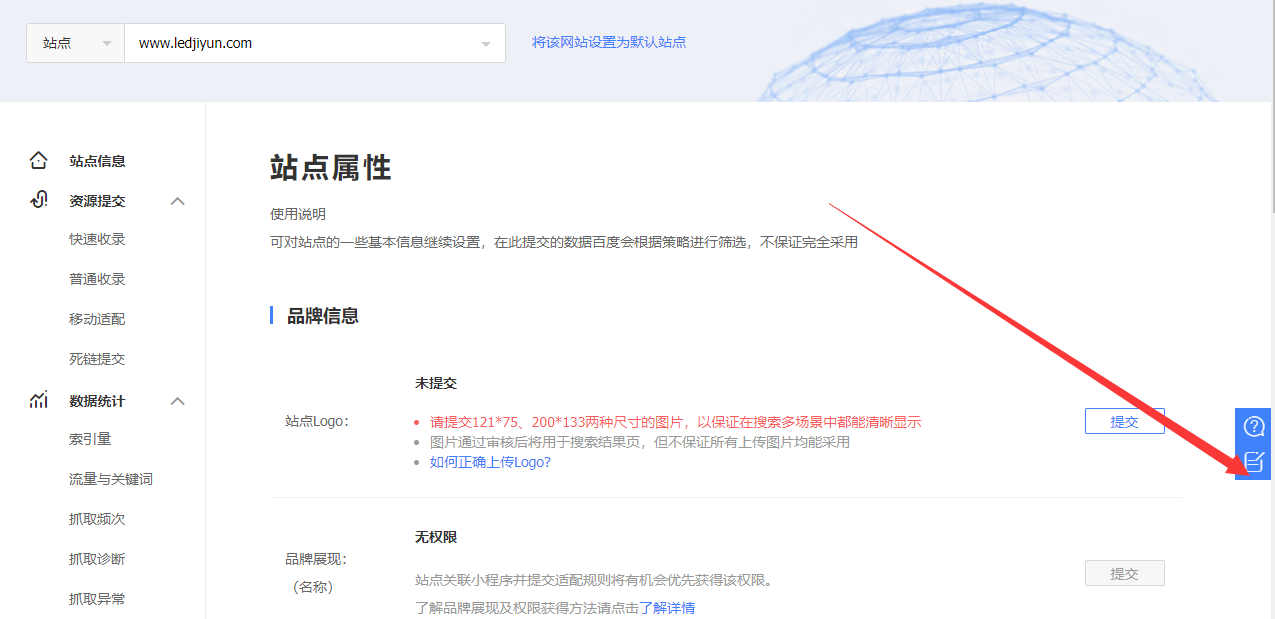This screenshot has height=619, width=1275.
Task: Click the home icon beside 站点信息
Action: [x=38, y=160]
